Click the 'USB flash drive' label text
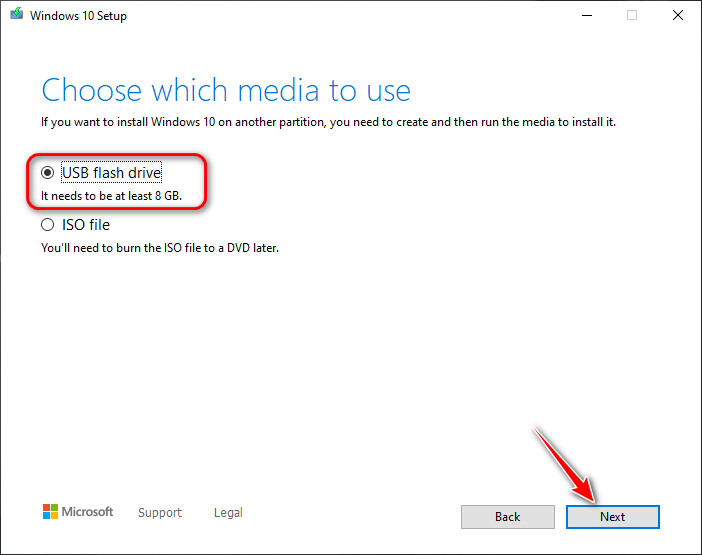Screen dimensions: 702x555 tap(111, 173)
